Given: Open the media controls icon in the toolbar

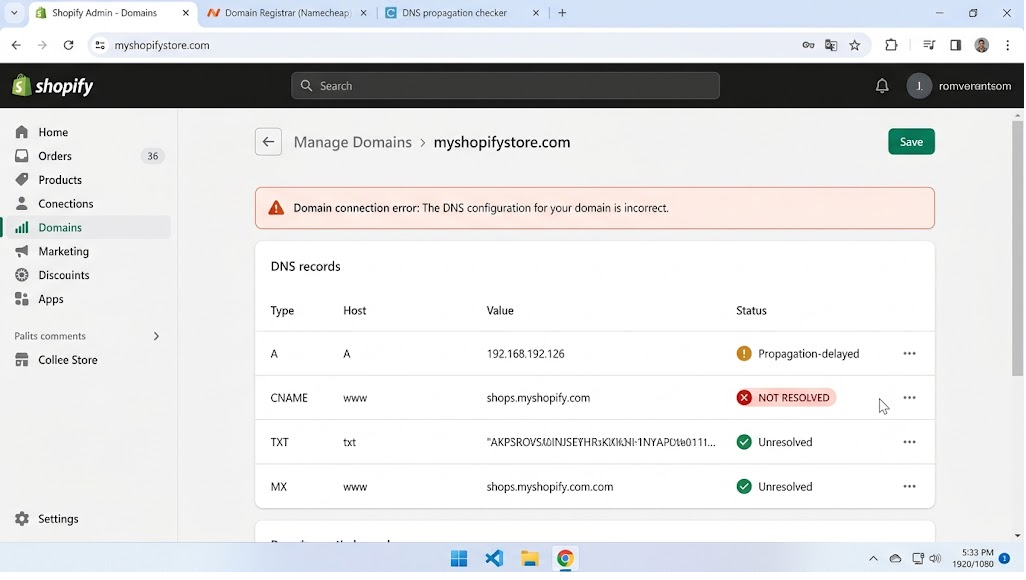Looking at the screenshot, I should [929, 45].
